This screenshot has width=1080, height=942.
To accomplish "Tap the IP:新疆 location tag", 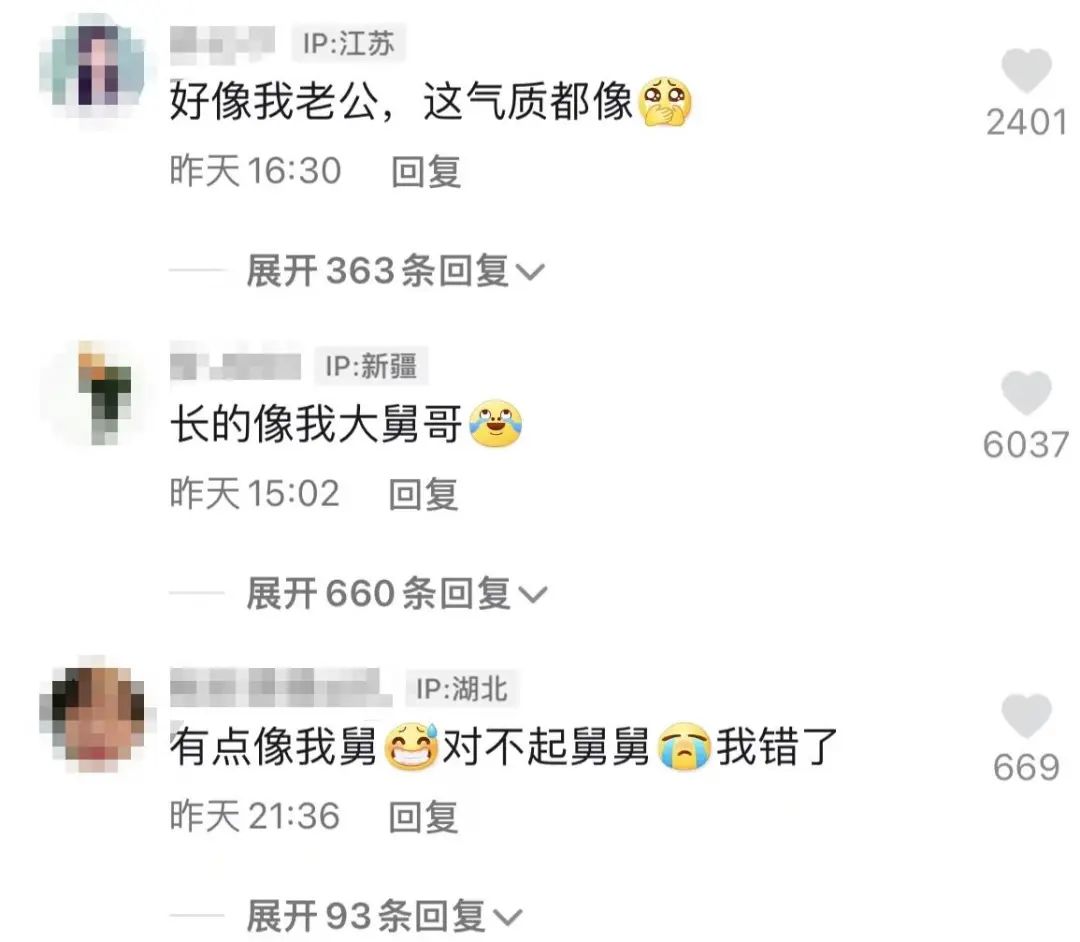I will [371, 366].
